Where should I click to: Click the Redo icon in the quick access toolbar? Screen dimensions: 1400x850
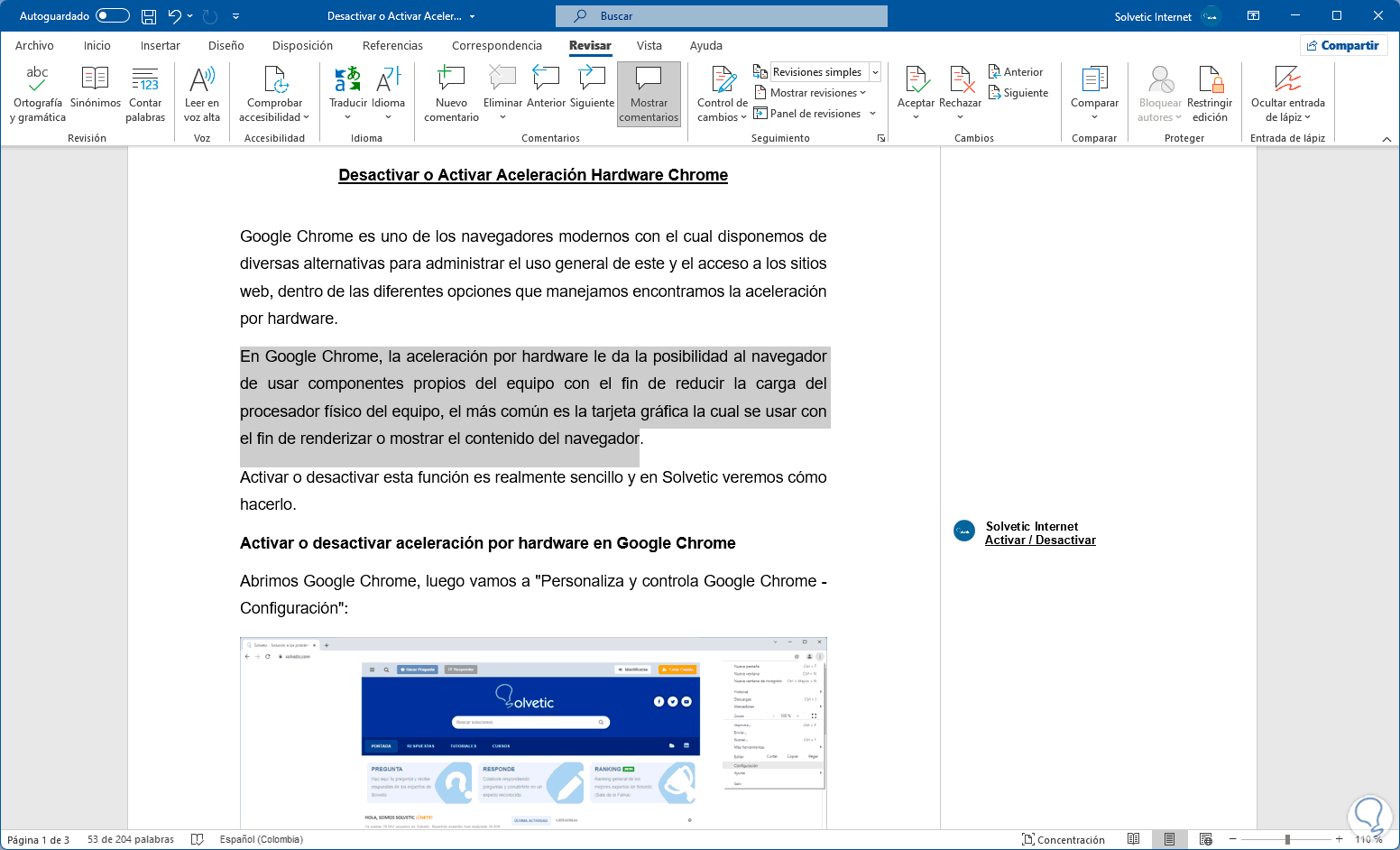point(210,16)
